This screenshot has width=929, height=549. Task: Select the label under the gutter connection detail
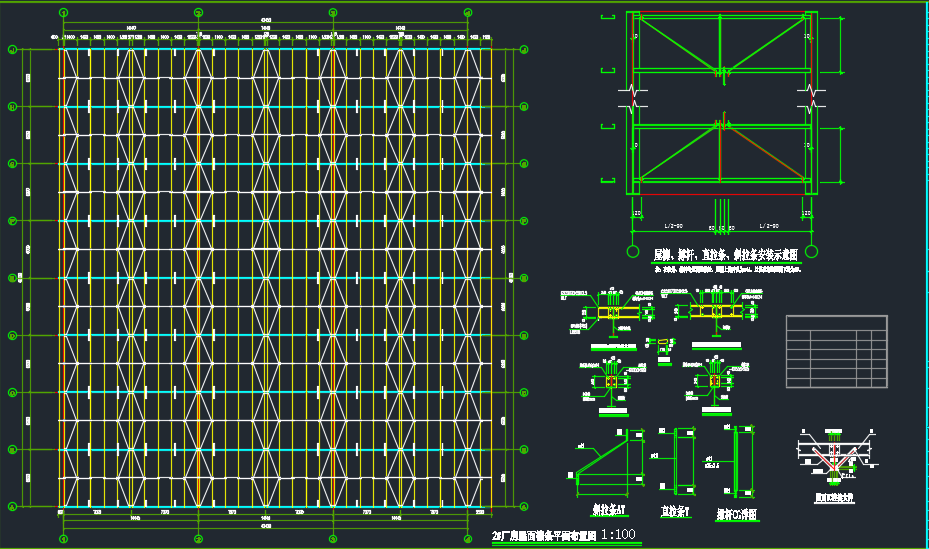pos(834,498)
